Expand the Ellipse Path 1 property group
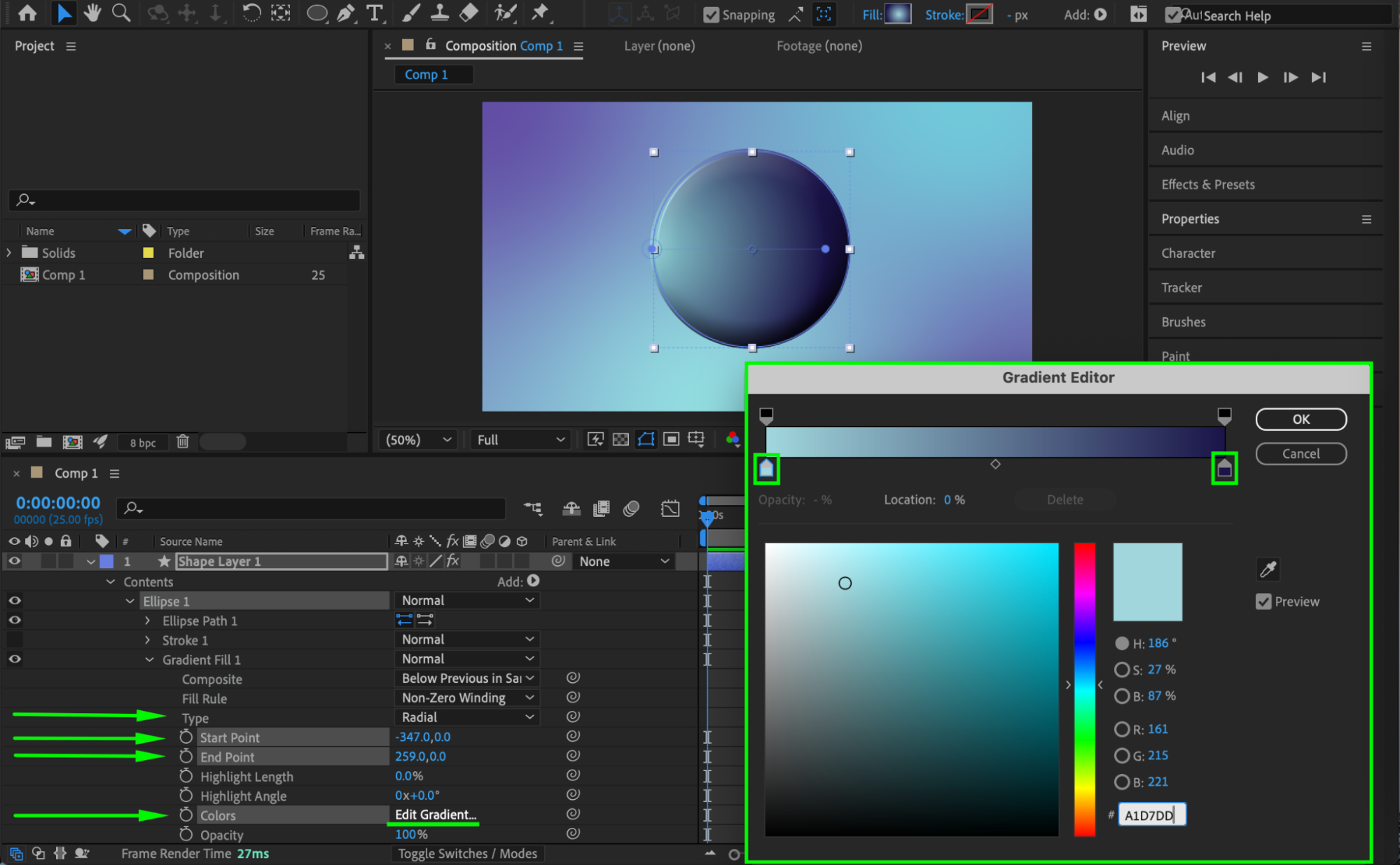 pos(147,621)
